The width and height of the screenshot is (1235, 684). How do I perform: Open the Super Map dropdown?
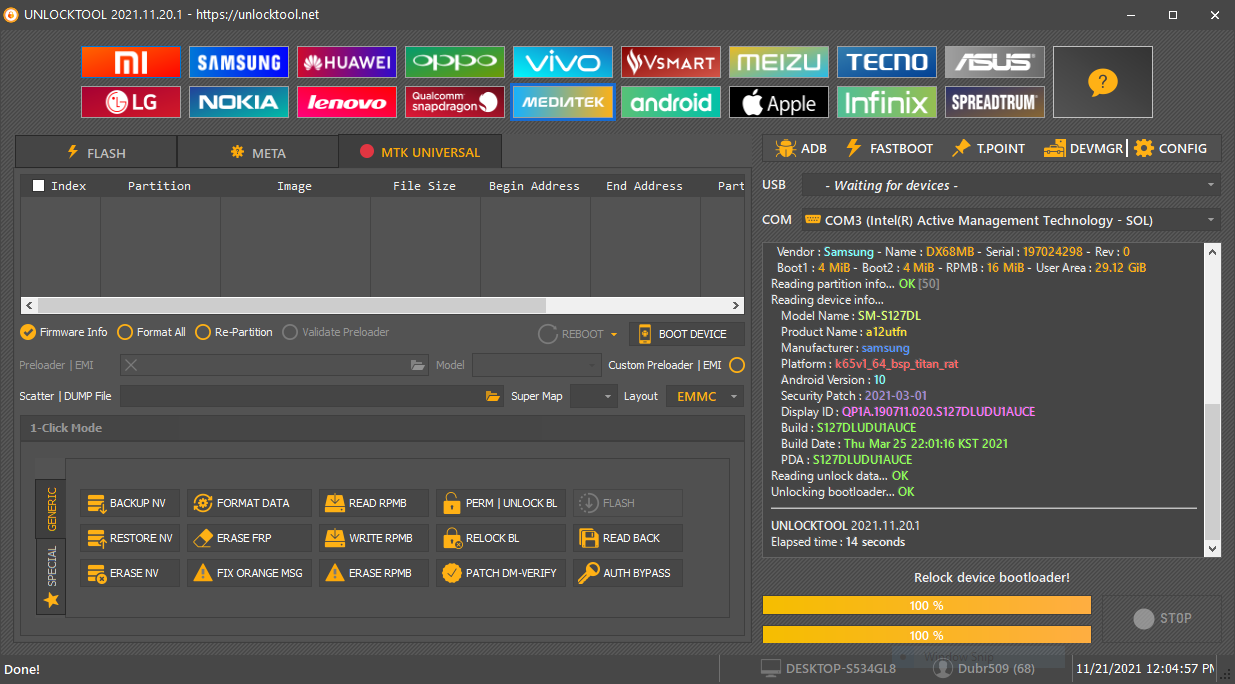(x=594, y=397)
